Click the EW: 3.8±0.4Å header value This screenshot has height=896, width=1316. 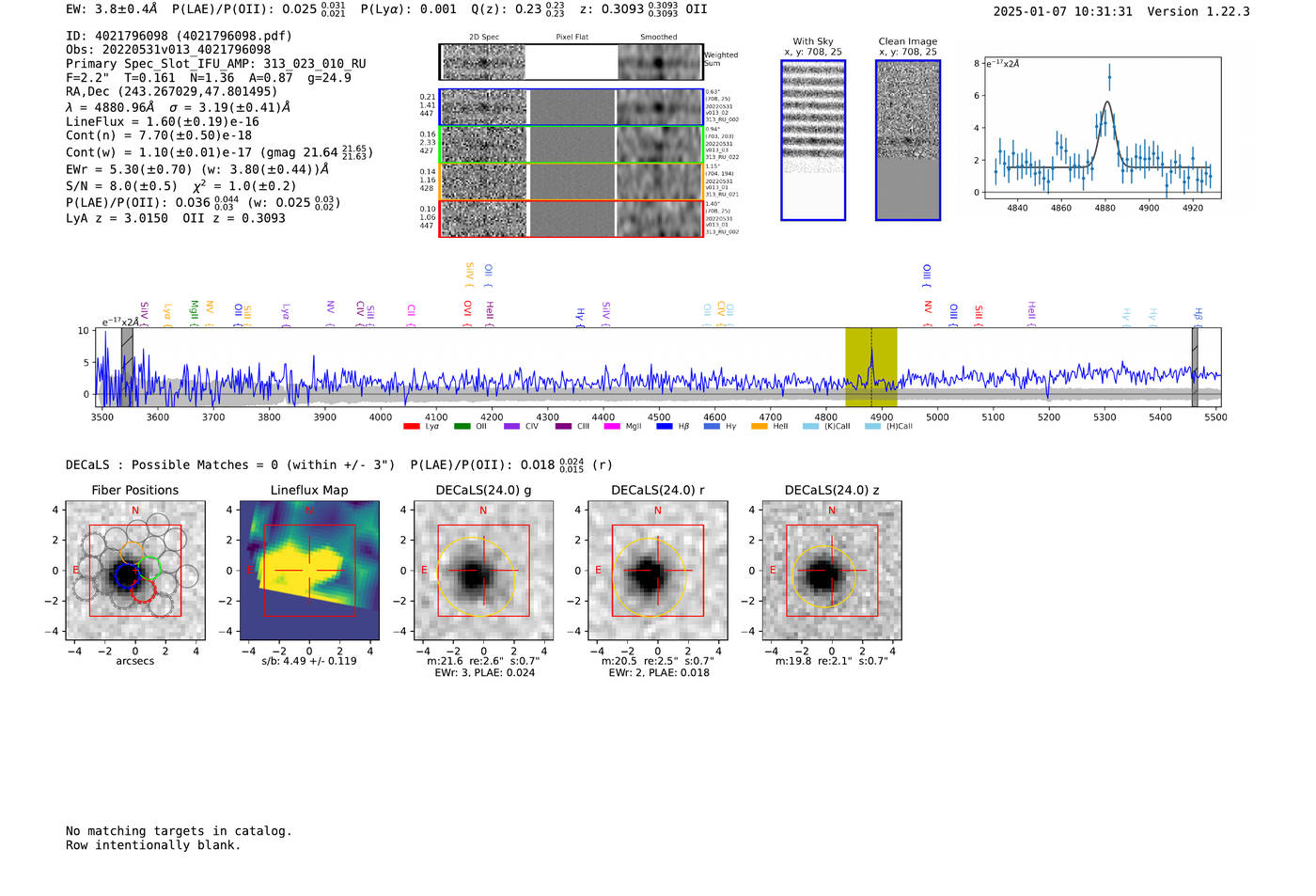[112, 9]
